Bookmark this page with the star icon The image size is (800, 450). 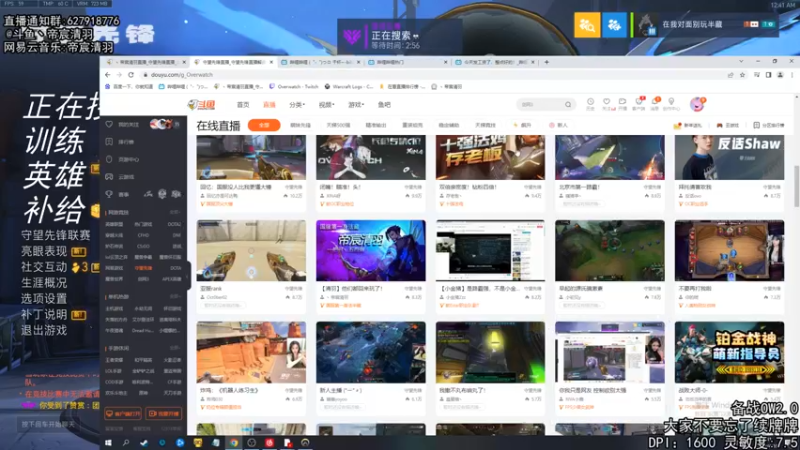[x=742, y=75]
